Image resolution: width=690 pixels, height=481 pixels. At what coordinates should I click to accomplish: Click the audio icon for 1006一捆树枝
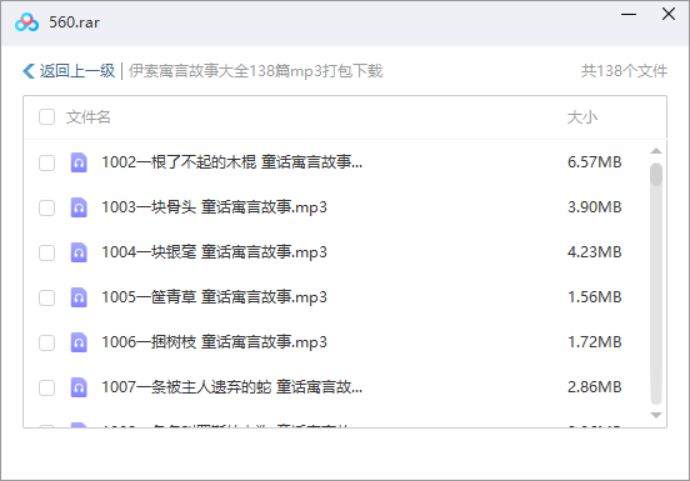pyautogui.click(x=78, y=343)
